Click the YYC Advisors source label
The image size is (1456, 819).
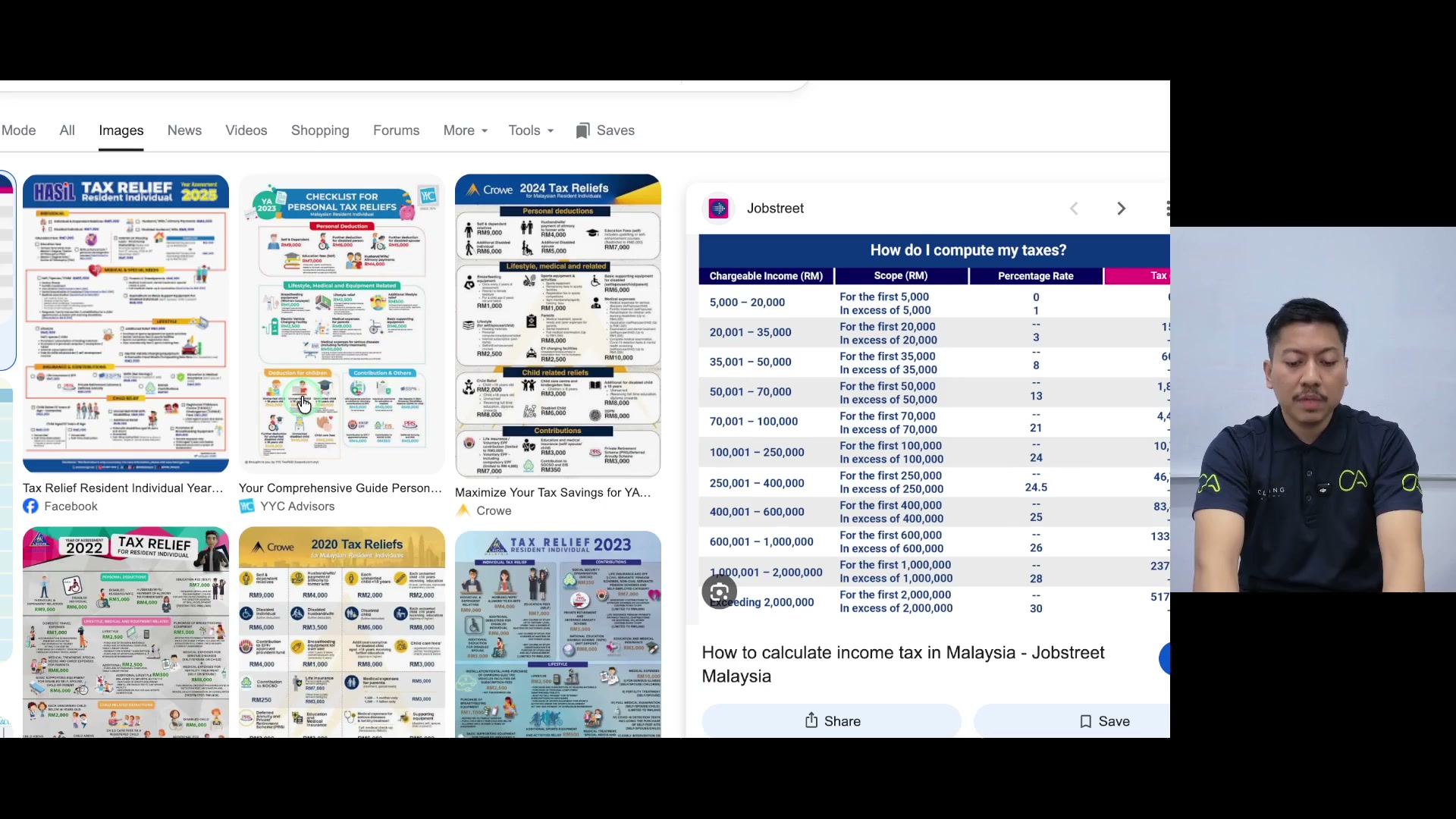(x=297, y=507)
